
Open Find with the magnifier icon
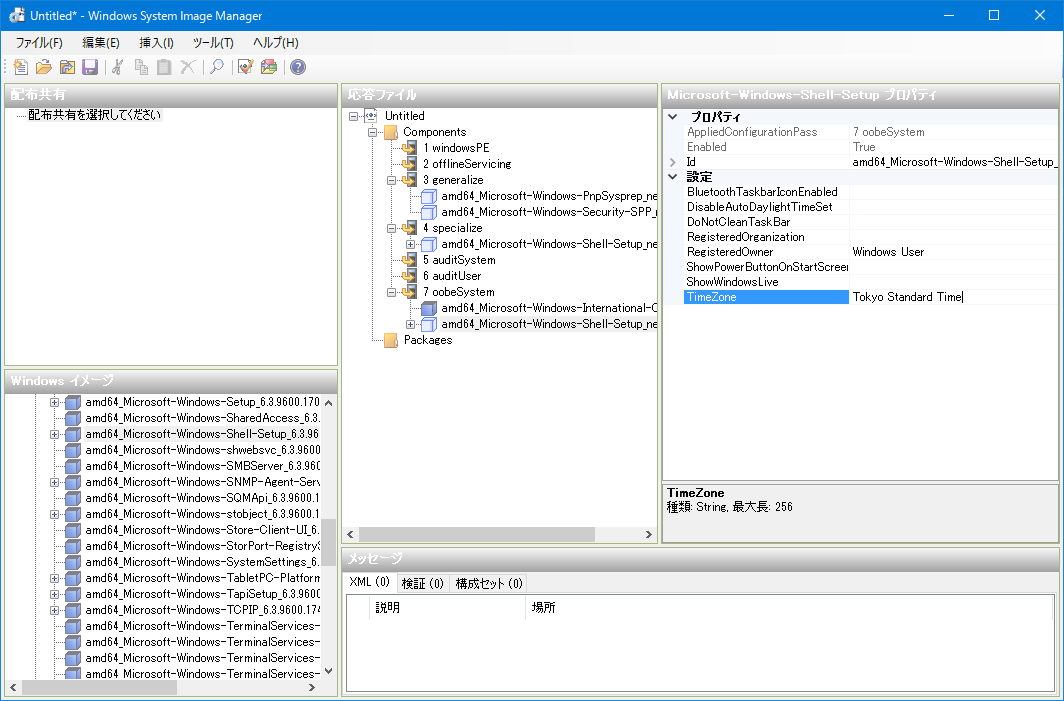coord(216,67)
